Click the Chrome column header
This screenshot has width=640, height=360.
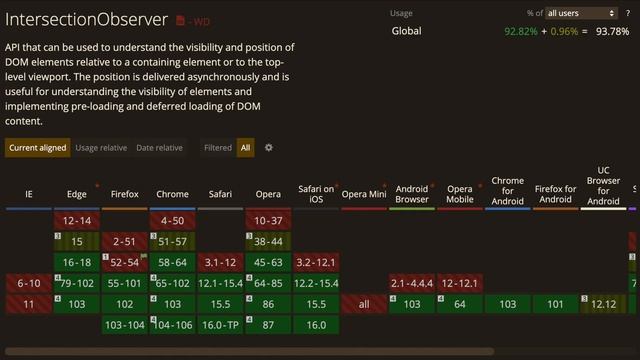pyautogui.click(x=172, y=194)
